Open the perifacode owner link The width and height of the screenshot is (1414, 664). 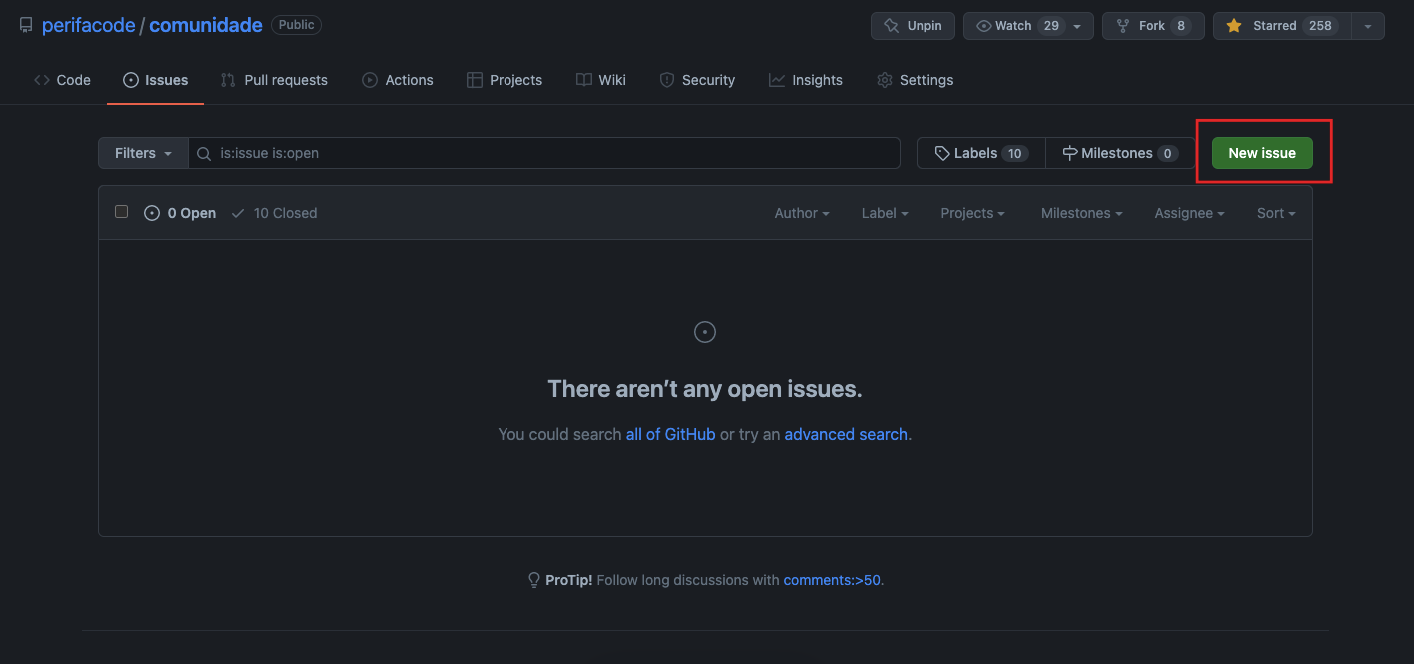click(x=88, y=25)
